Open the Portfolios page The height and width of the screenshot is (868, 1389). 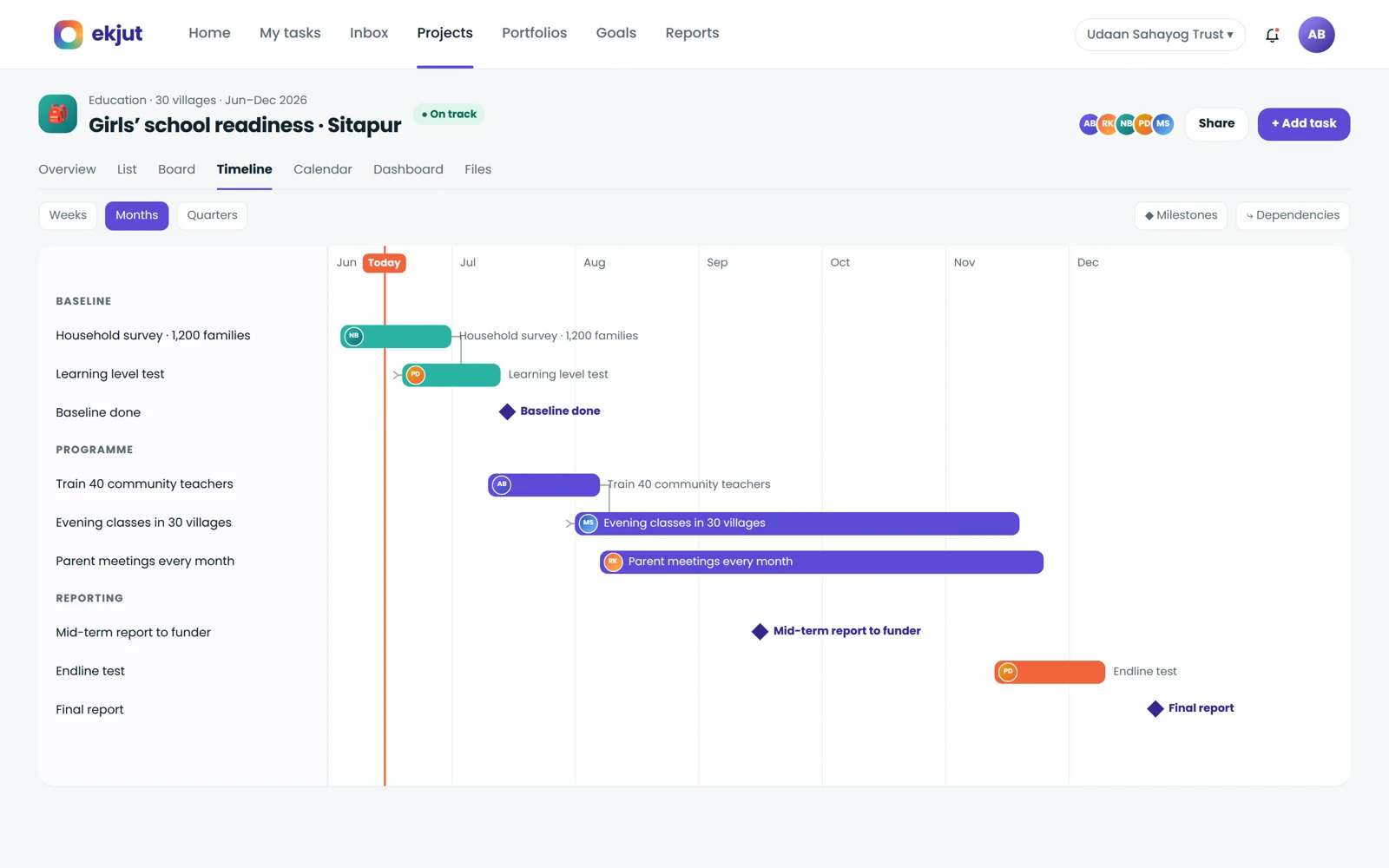pos(534,33)
